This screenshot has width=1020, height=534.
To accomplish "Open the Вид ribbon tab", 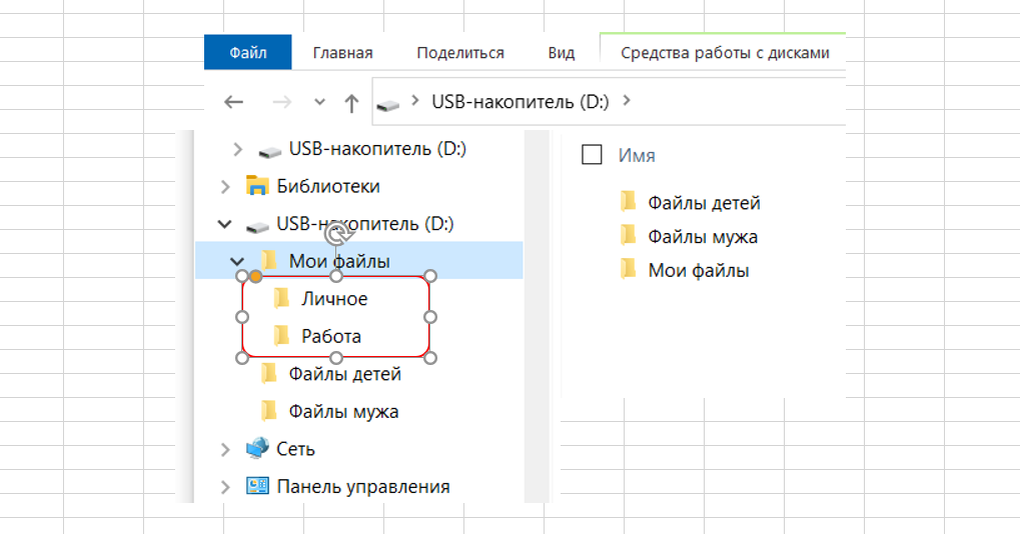I will (x=561, y=53).
